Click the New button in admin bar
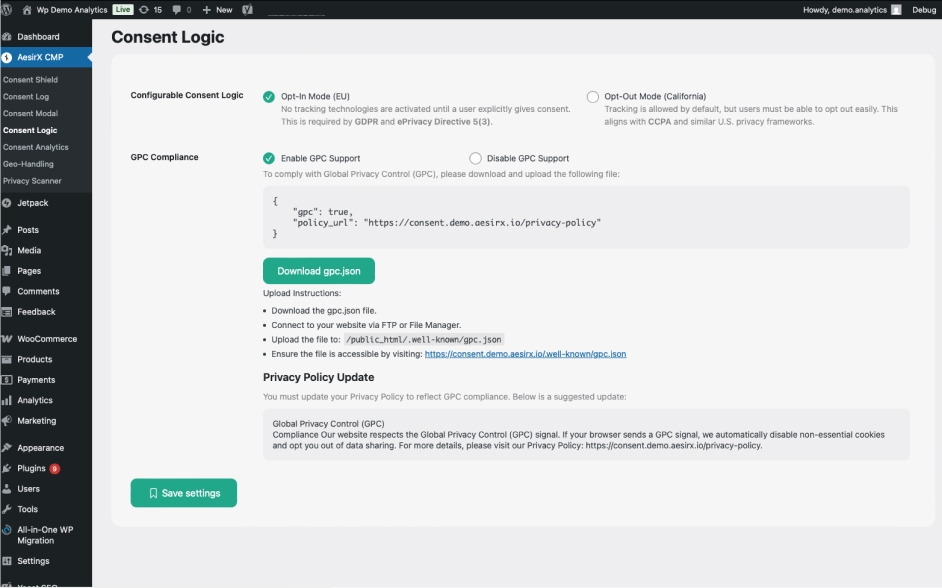 tap(217, 10)
